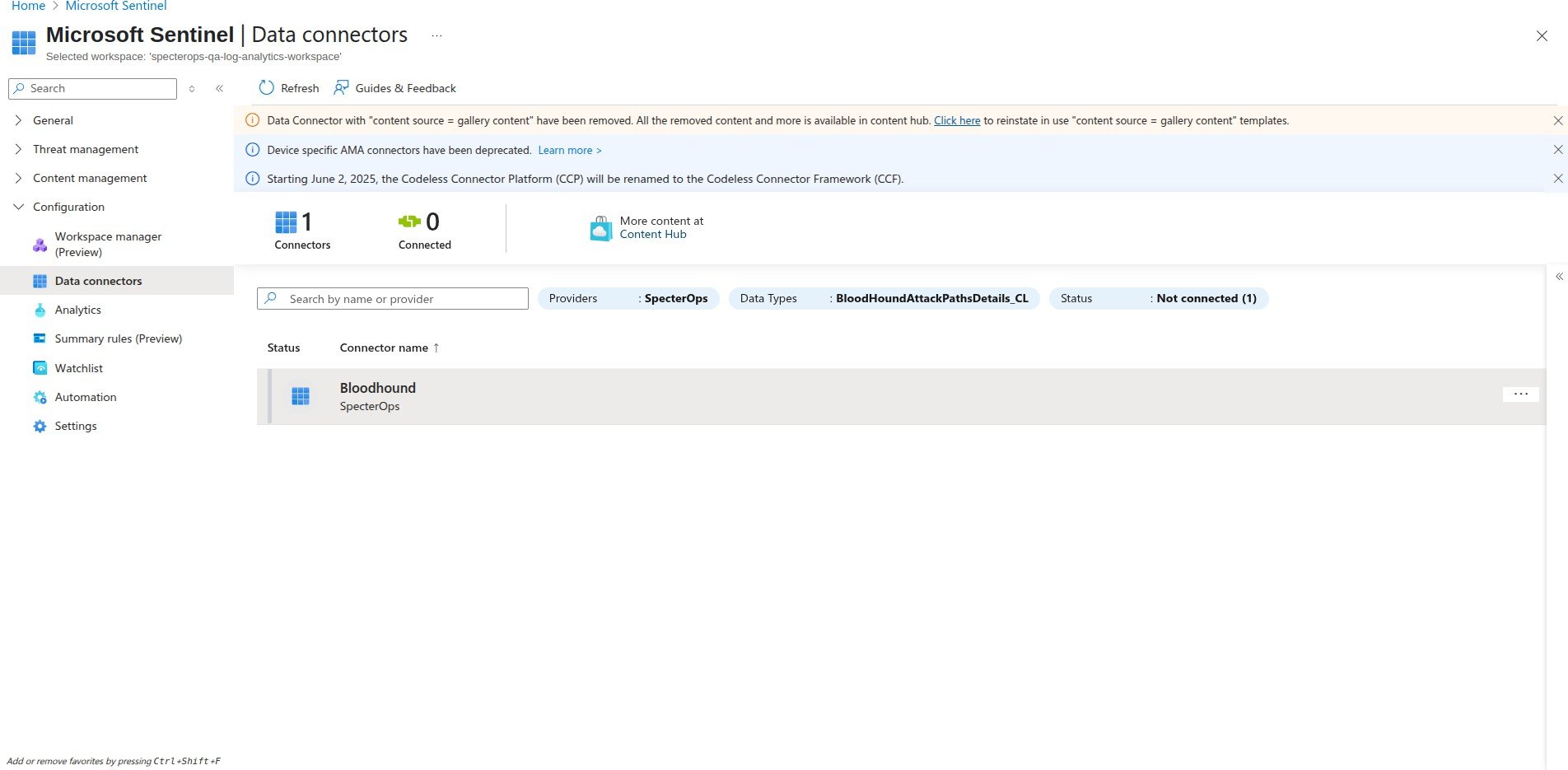This screenshot has width=1568, height=770.
Task: Focus the sidebar Search field
Action: pos(92,88)
